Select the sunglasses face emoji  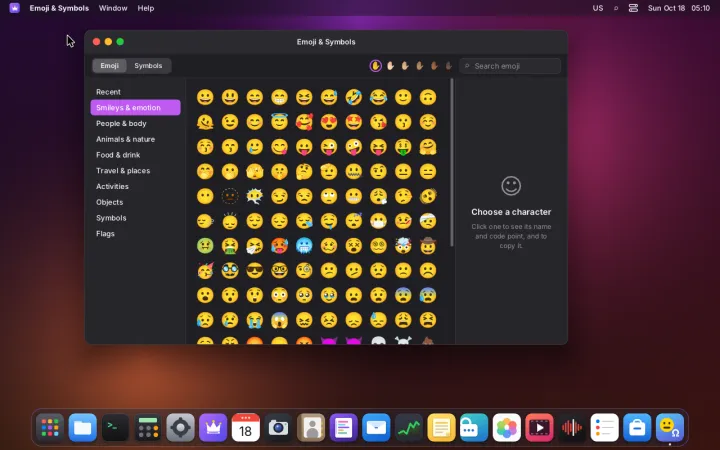254,271
